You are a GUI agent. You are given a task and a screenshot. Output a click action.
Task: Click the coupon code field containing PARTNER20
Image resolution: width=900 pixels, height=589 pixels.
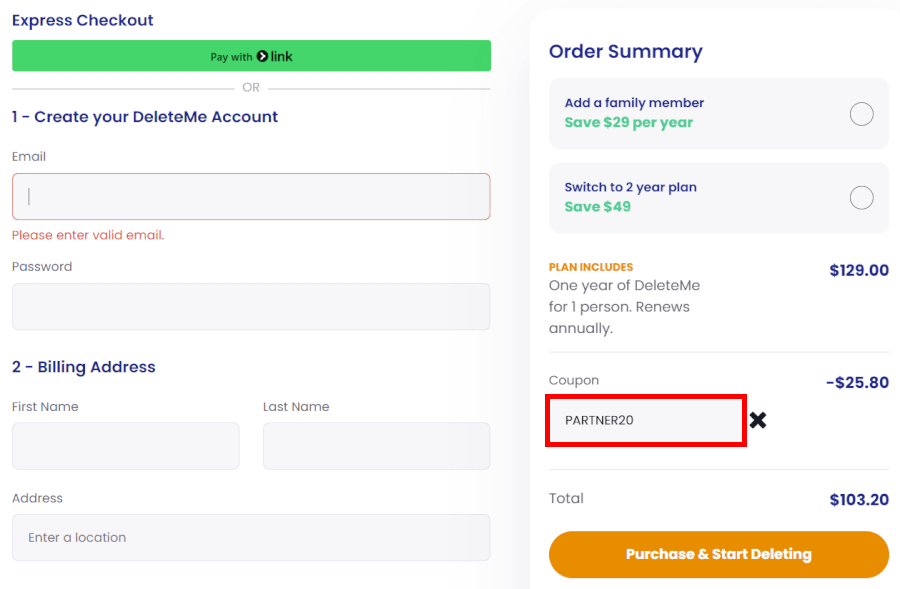tap(645, 420)
